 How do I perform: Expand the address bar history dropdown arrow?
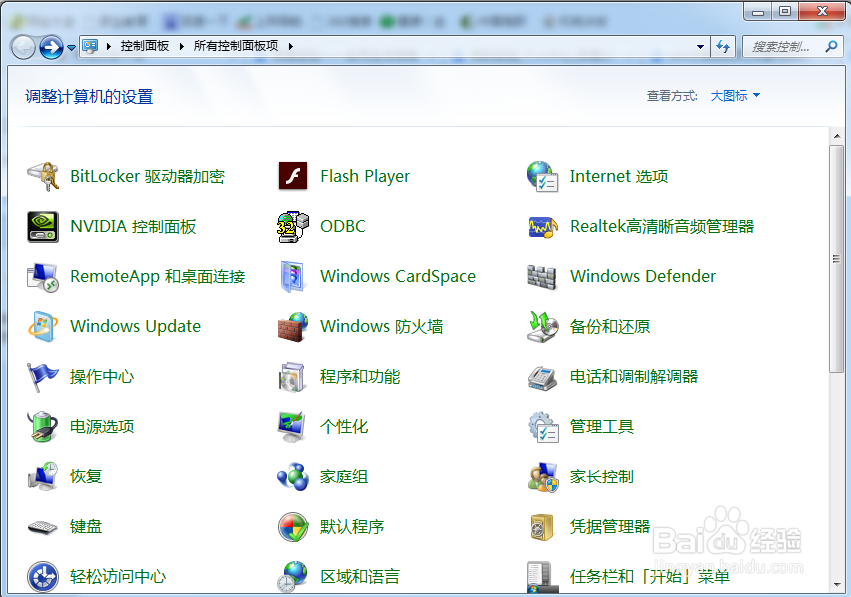(x=700, y=47)
